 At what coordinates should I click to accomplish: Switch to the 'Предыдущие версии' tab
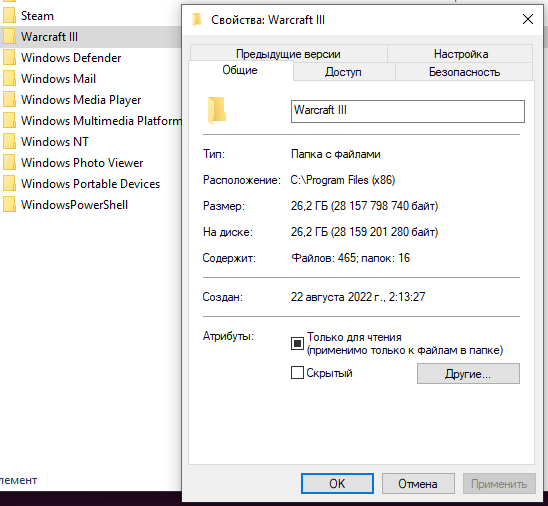[x=288, y=54]
